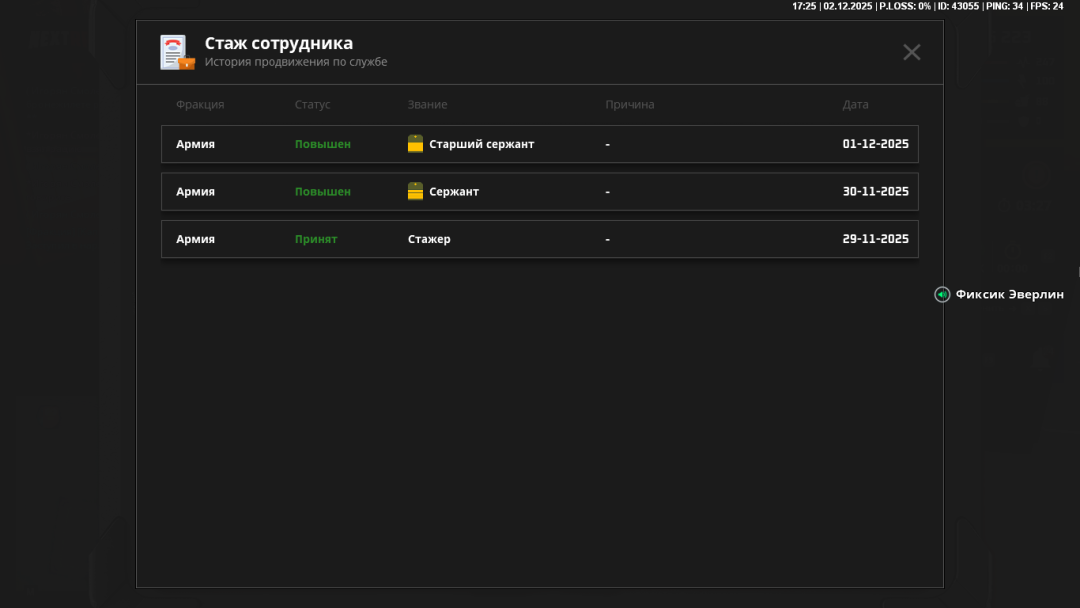The height and width of the screenshot is (608, 1080).
Task: Click the Звание column header
Action: click(427, 105)
